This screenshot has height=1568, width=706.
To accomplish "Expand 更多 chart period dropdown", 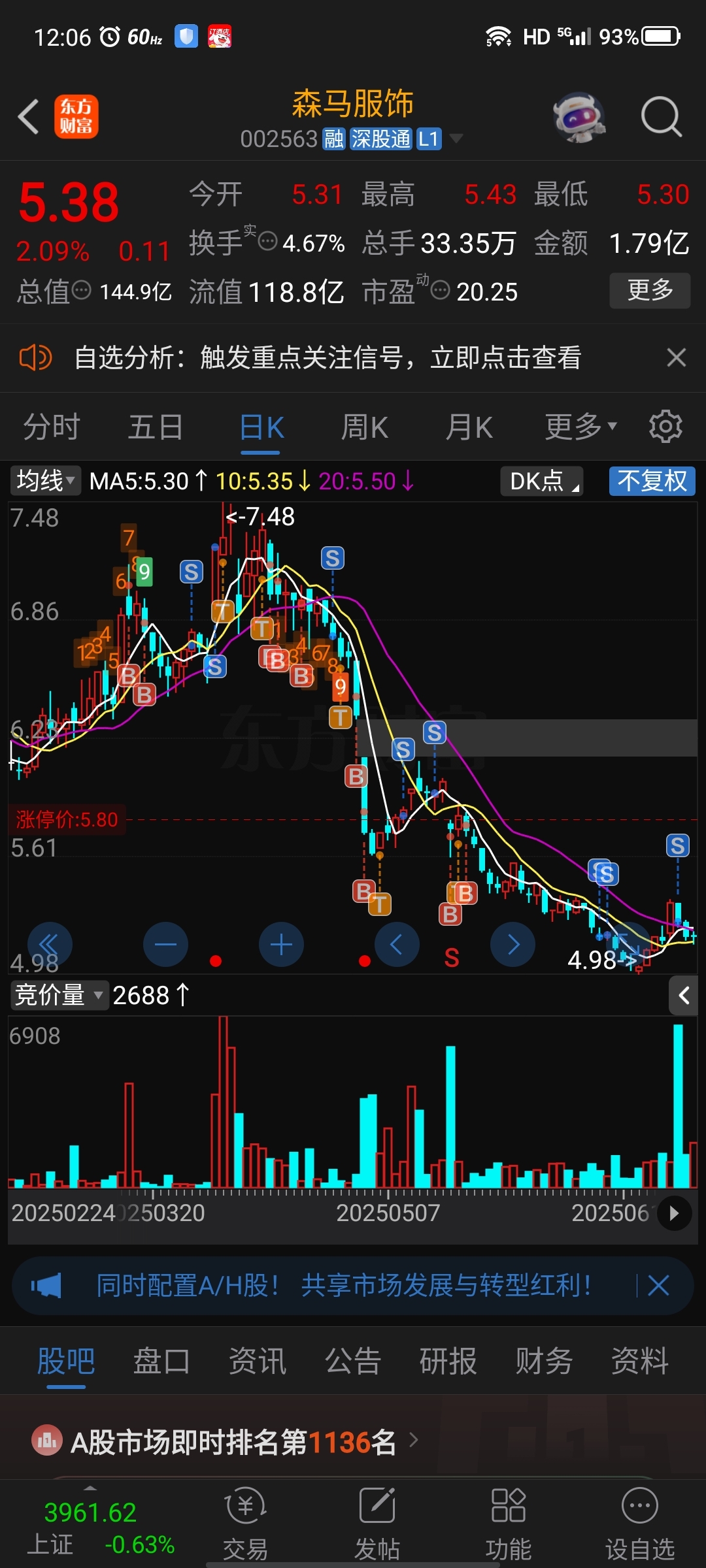I will 581,427.
